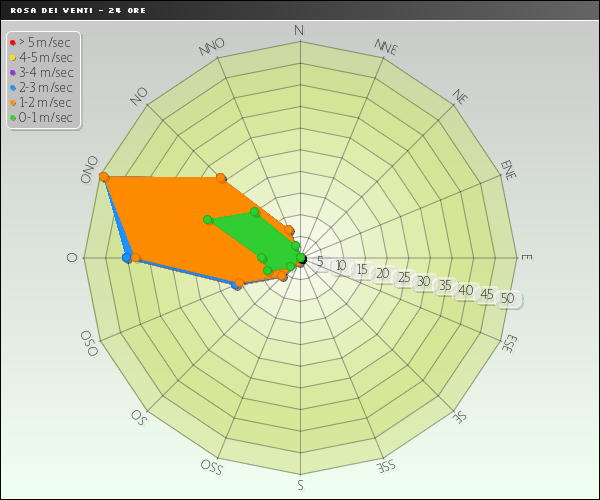Click the green 0-1 m/sec legend dot
The width and height of the screenshot is (600, 500).
pyautogui.click(x=12, y=118)
